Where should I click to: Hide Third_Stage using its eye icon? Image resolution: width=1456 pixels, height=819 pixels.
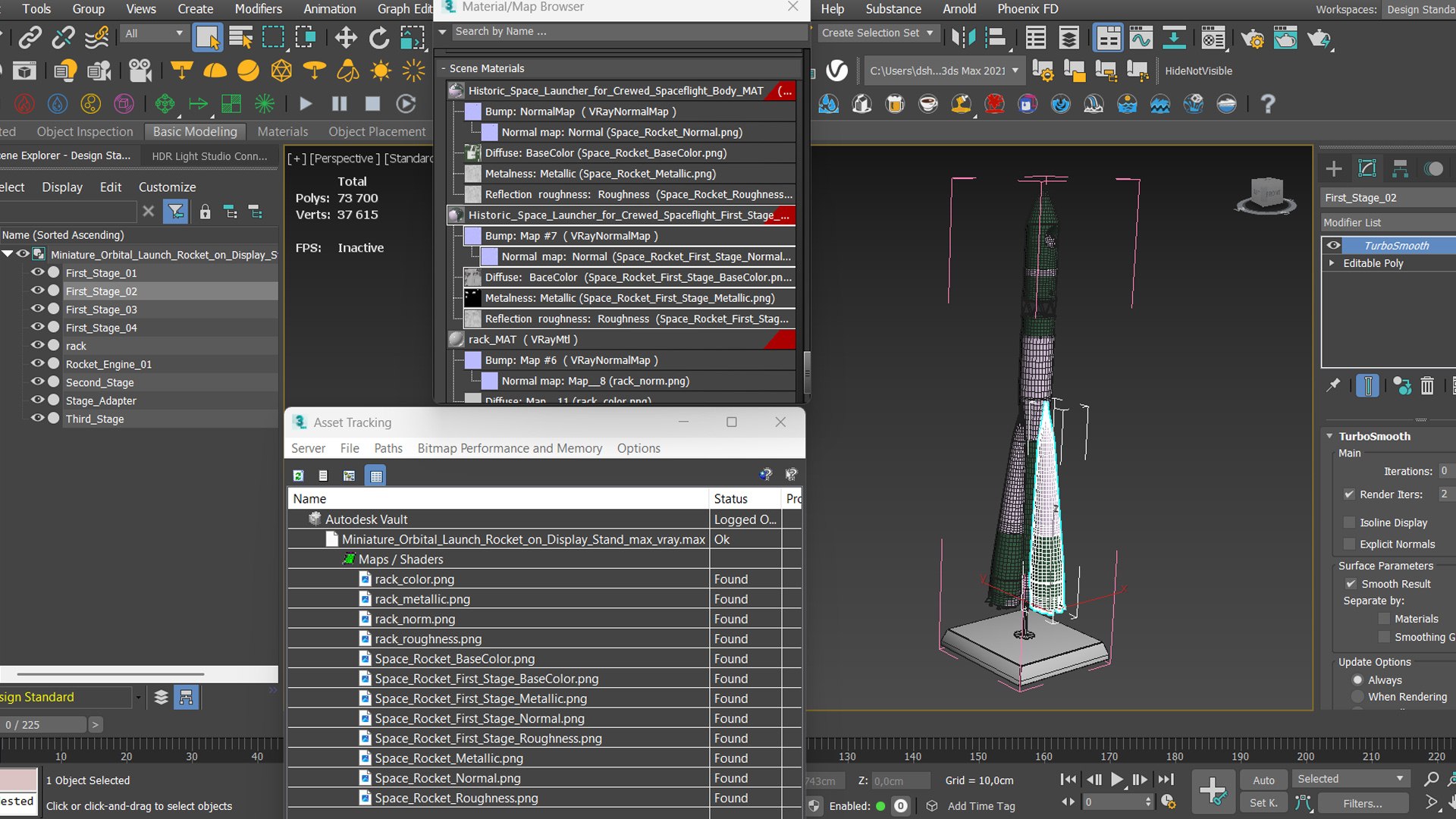pyautogui.click(x=37, y=417)
